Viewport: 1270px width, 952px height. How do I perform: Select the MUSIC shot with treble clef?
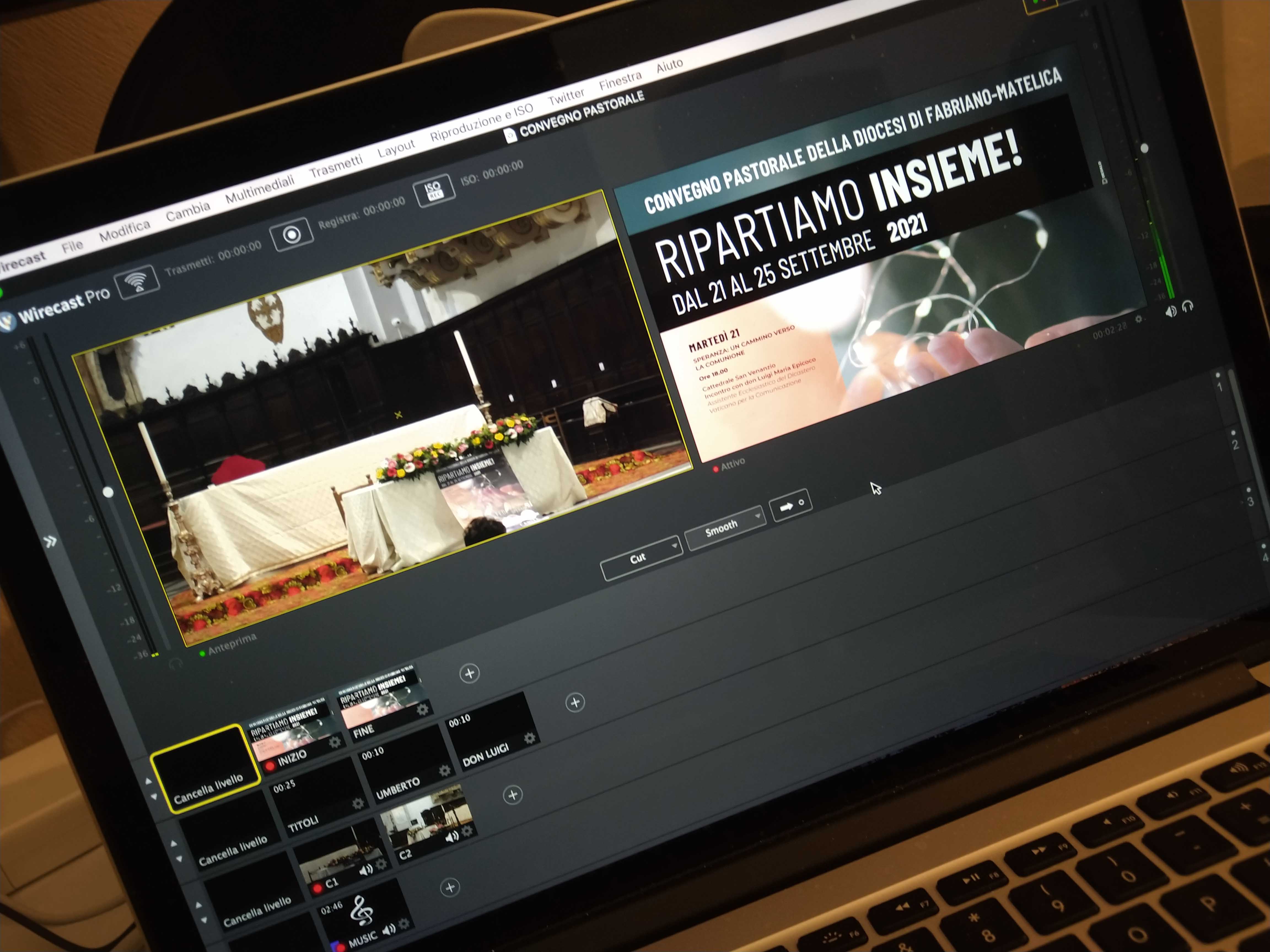tap(366, 915)
